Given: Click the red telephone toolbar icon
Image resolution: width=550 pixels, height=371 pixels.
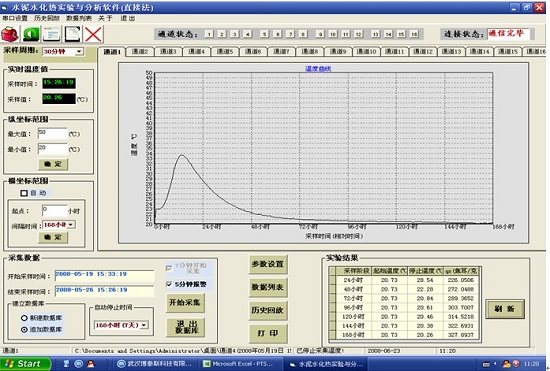Looking at the screenshot, I should [x=10, y=34].
